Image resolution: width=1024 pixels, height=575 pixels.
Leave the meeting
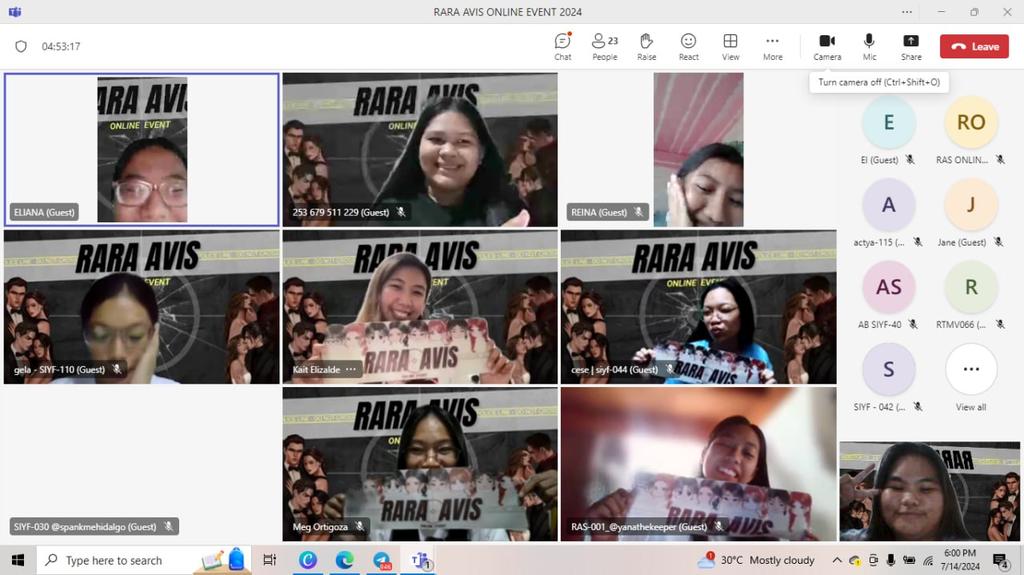pyautogui.click(x=974, y=46)
